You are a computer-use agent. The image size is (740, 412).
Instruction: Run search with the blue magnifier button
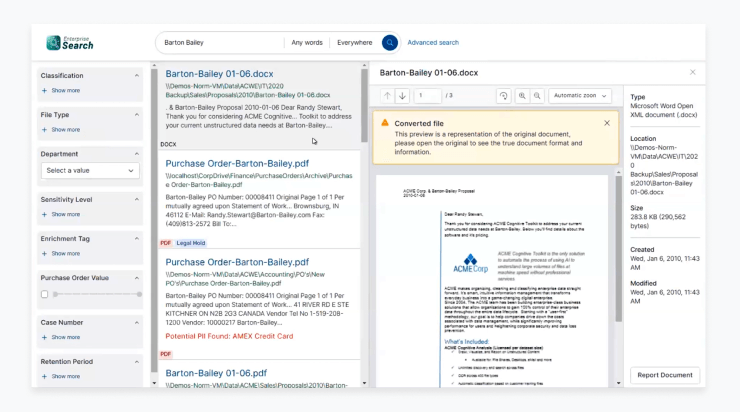click(390, 42)
